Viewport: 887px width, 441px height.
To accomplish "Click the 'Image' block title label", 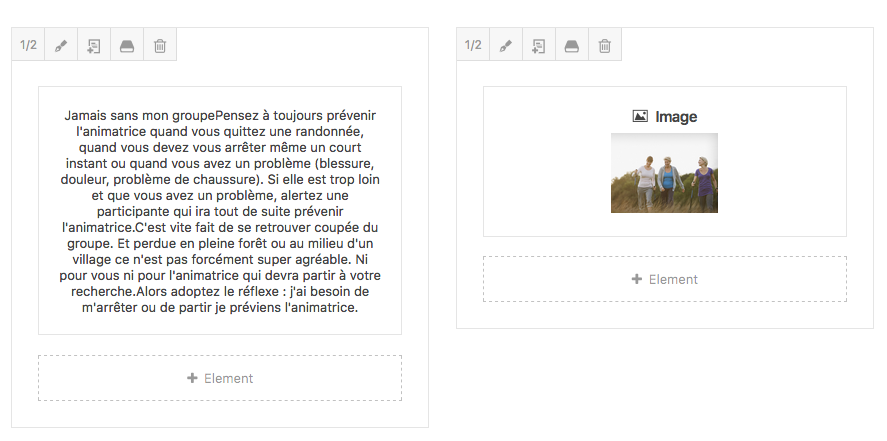I will coord(676,117).
